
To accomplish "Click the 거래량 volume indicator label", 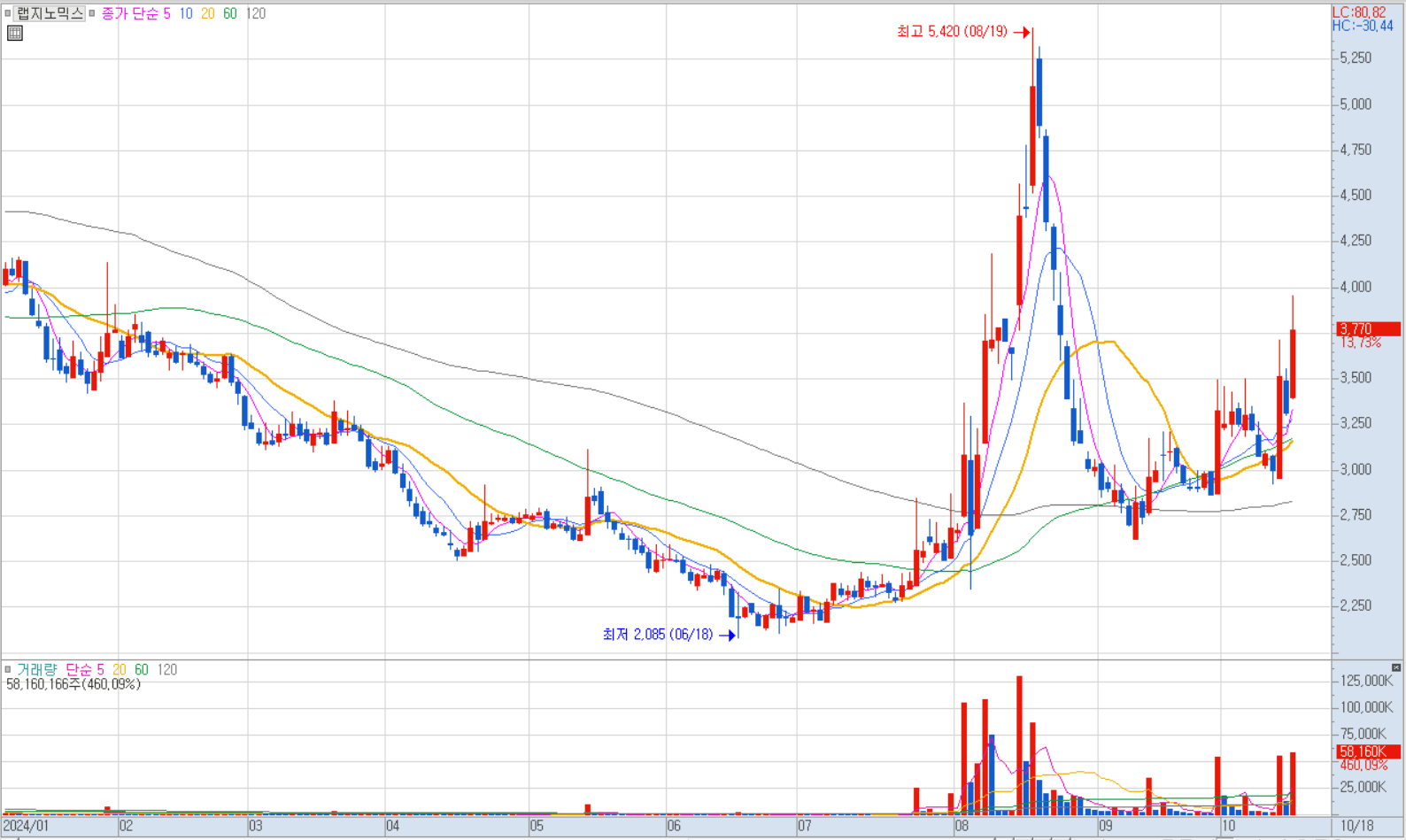I will 36,670.
